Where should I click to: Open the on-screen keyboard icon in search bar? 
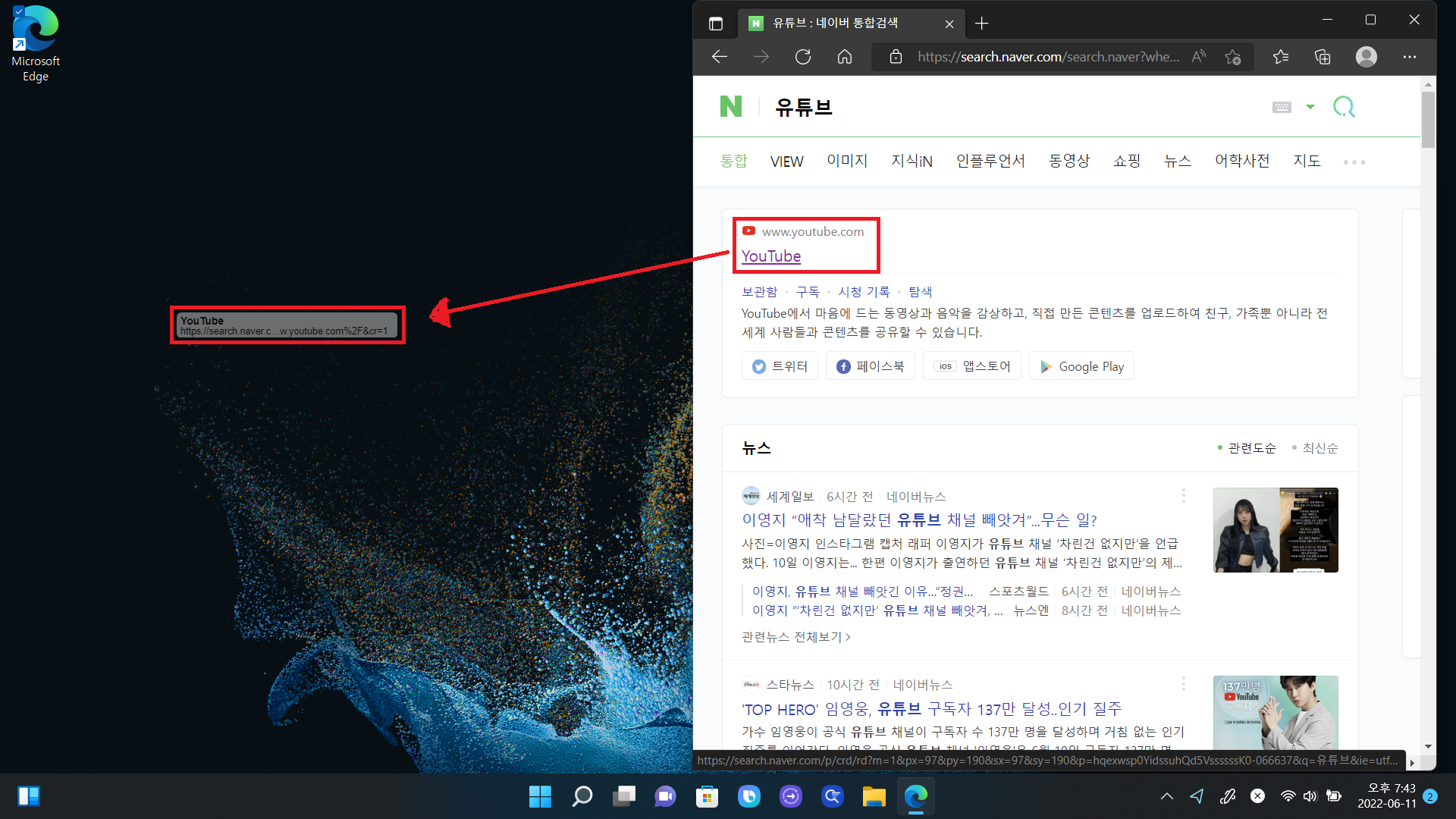(1282, 107)
